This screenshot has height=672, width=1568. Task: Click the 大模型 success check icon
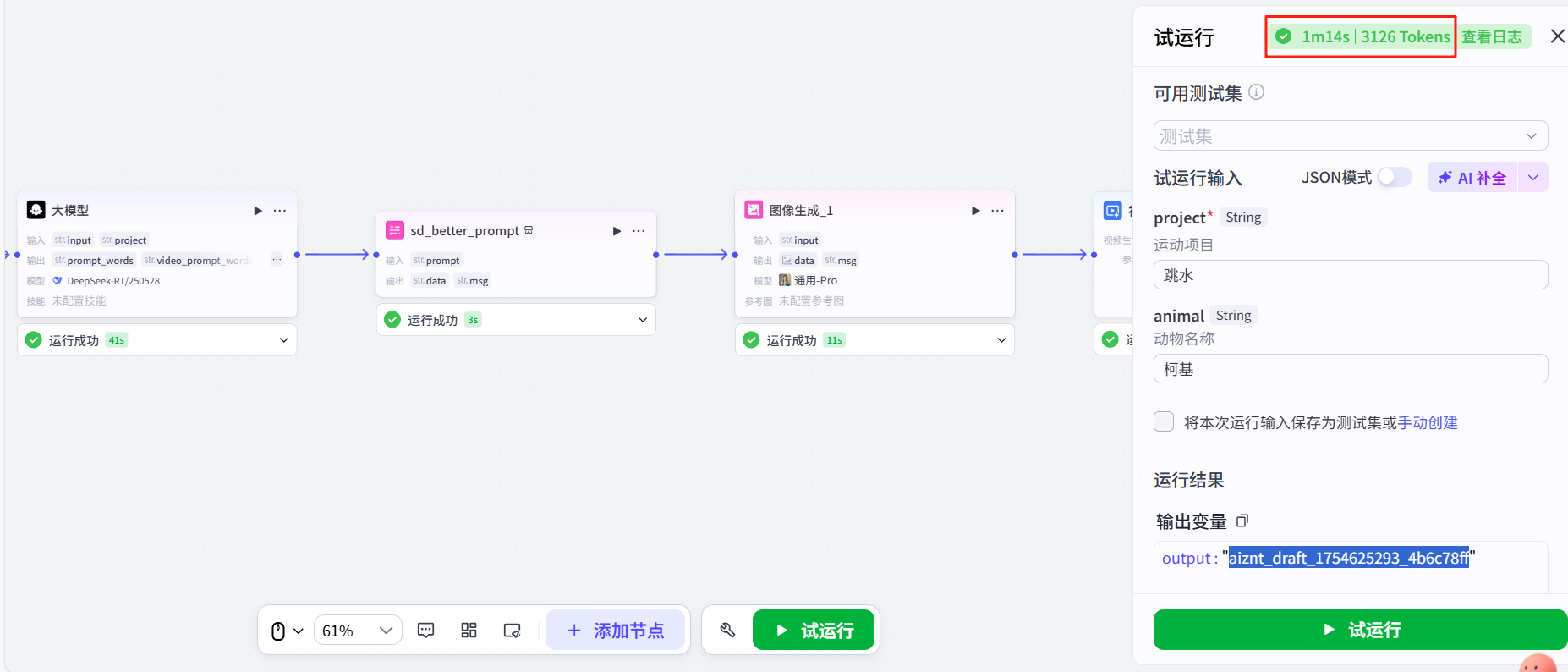pyautogui.click(x=34, y=340)
